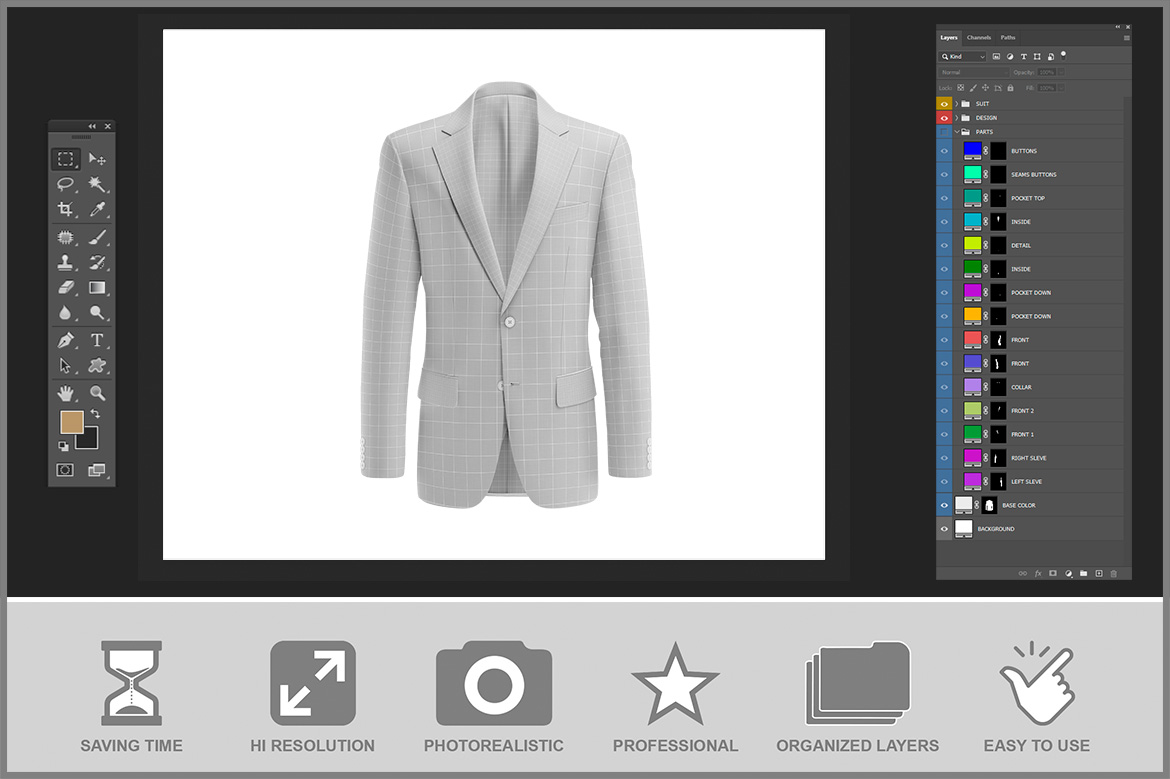Select the Horizontal Type tool
Screen dimensions: 1170x779
97,340
